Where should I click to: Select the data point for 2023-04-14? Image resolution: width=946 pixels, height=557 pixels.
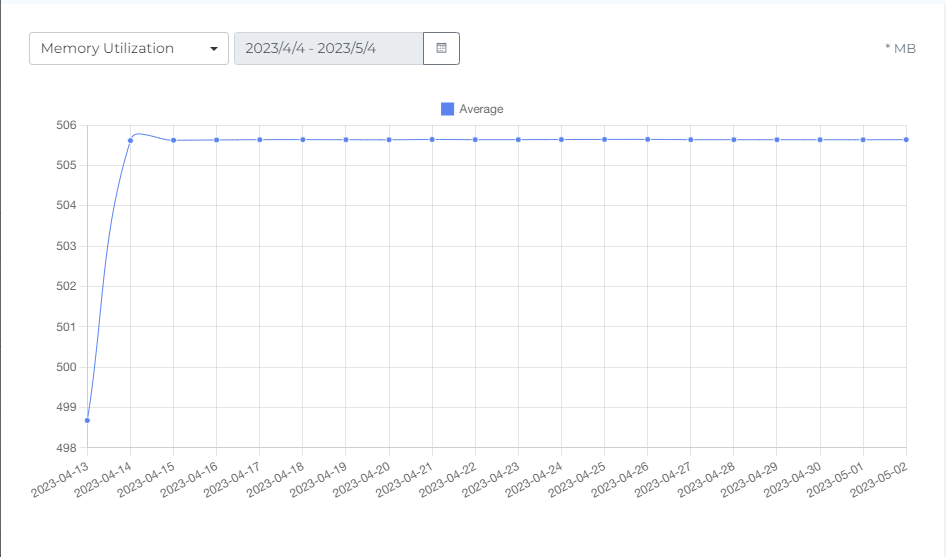coord(130,140)
